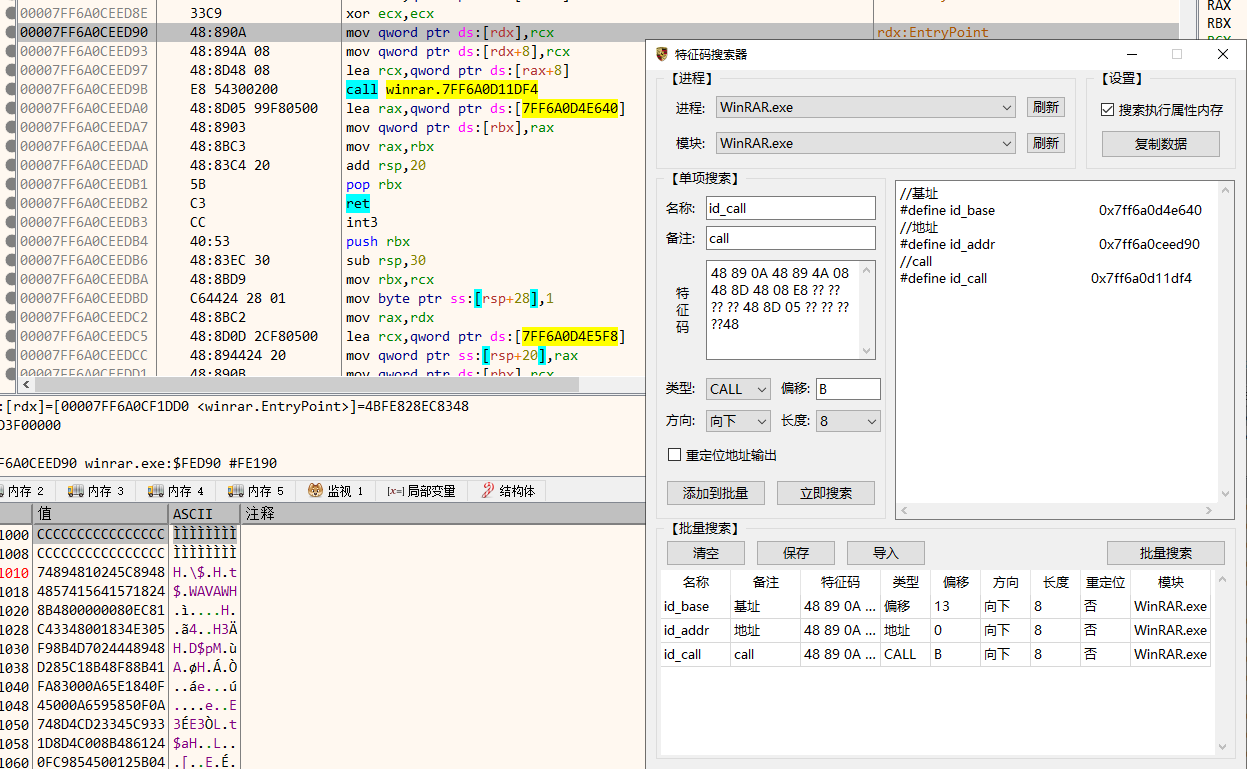The height and width of the screenshot is (769, 1247).
Task: Toggle breakpoint at address 00007FF6A0CEEDCC
Action: tap(10, 356)
